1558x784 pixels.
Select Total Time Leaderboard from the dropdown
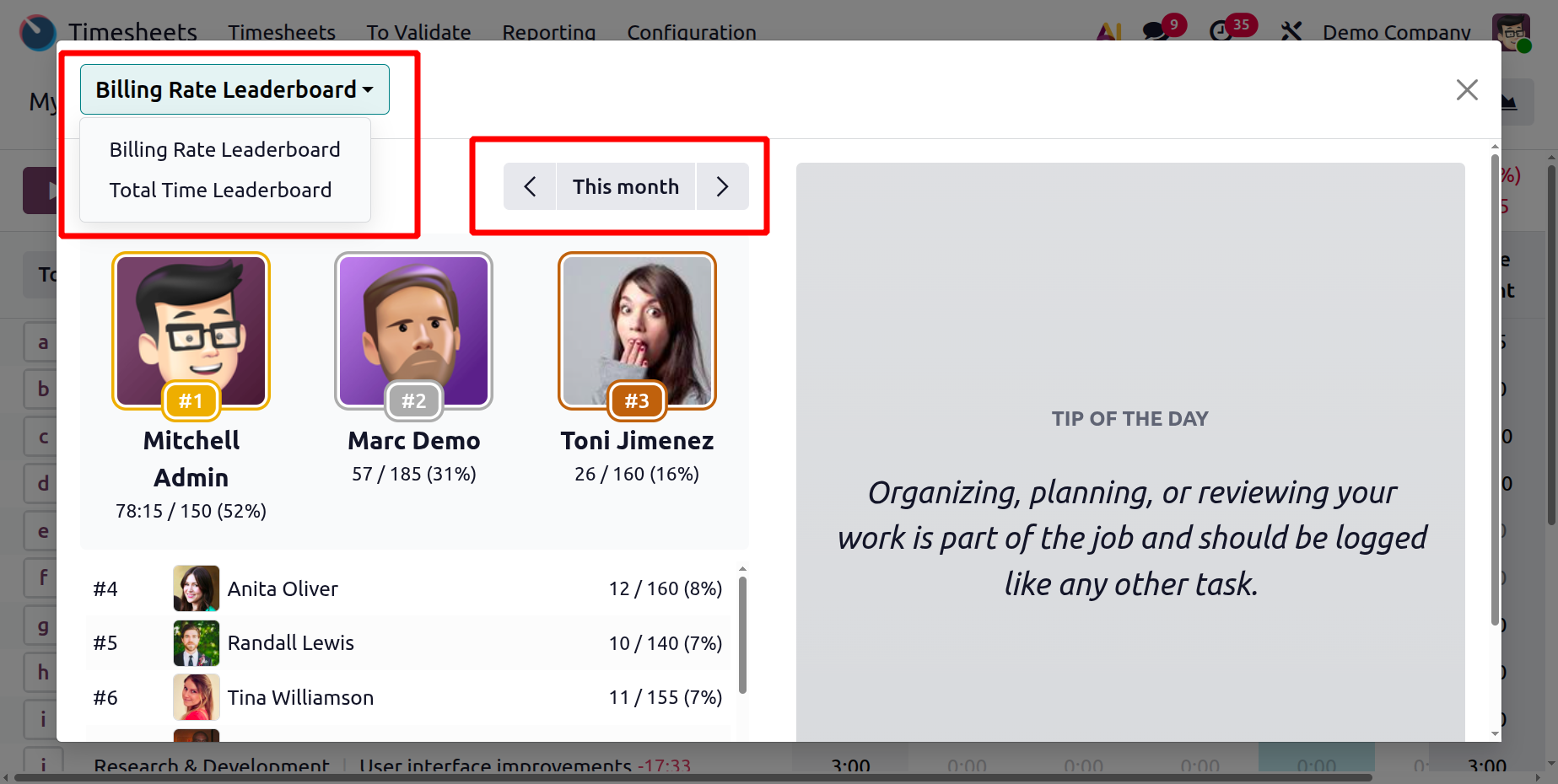(x=220, y=190)
